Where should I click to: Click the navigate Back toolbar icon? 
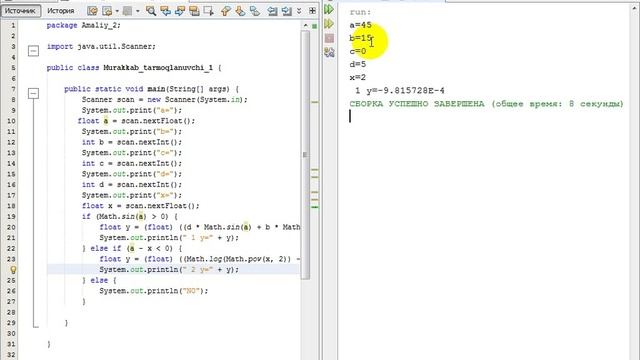point(107,11)
